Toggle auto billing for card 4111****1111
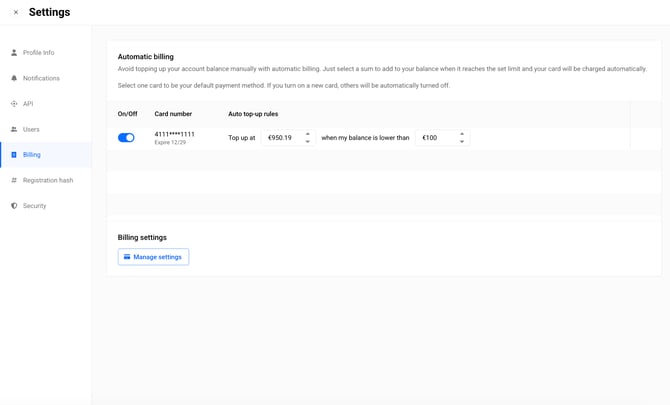 (x=126, y=138)
